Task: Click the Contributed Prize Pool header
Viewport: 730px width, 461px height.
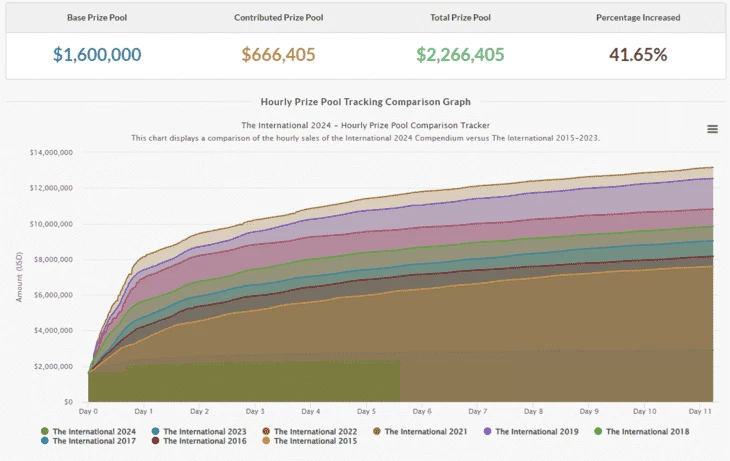Action: point(278,18)
